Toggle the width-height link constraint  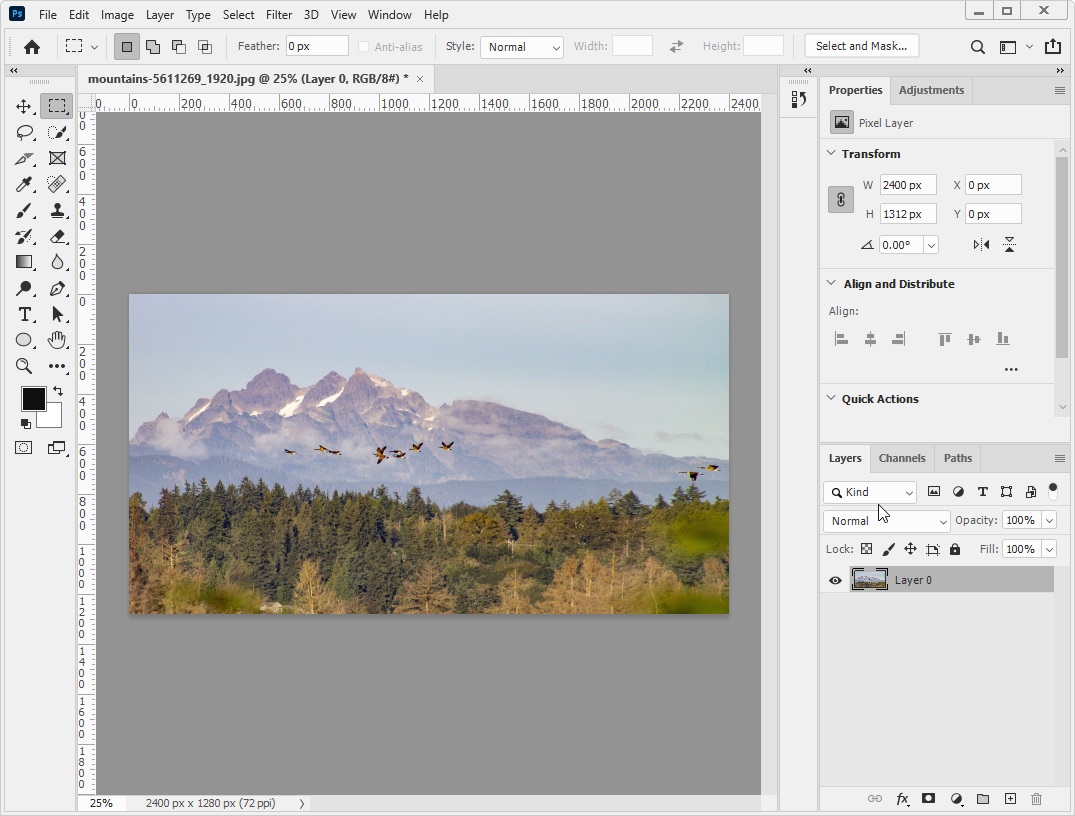841,200
